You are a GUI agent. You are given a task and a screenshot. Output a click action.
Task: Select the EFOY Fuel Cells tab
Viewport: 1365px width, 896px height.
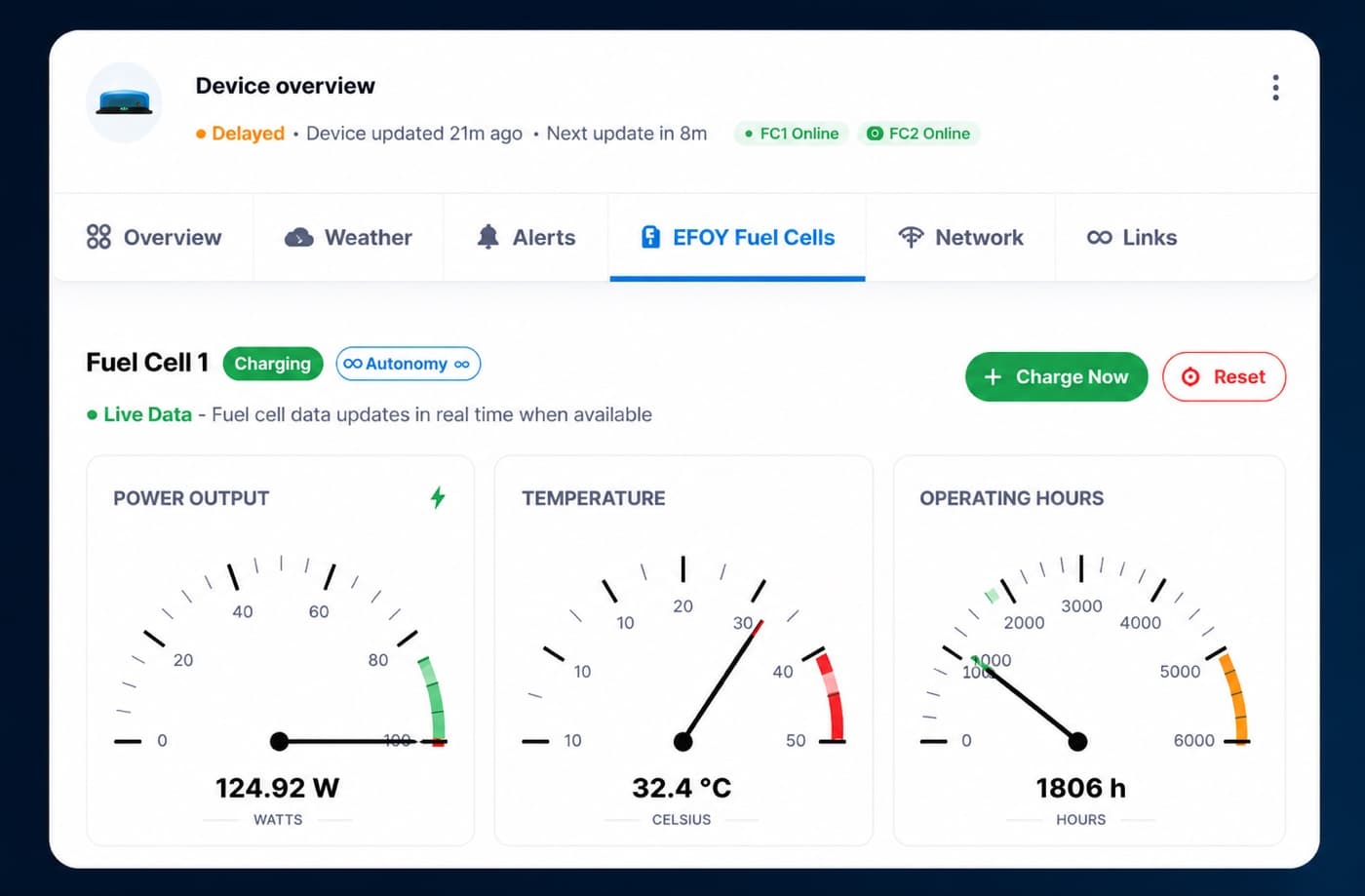[737, 237]
